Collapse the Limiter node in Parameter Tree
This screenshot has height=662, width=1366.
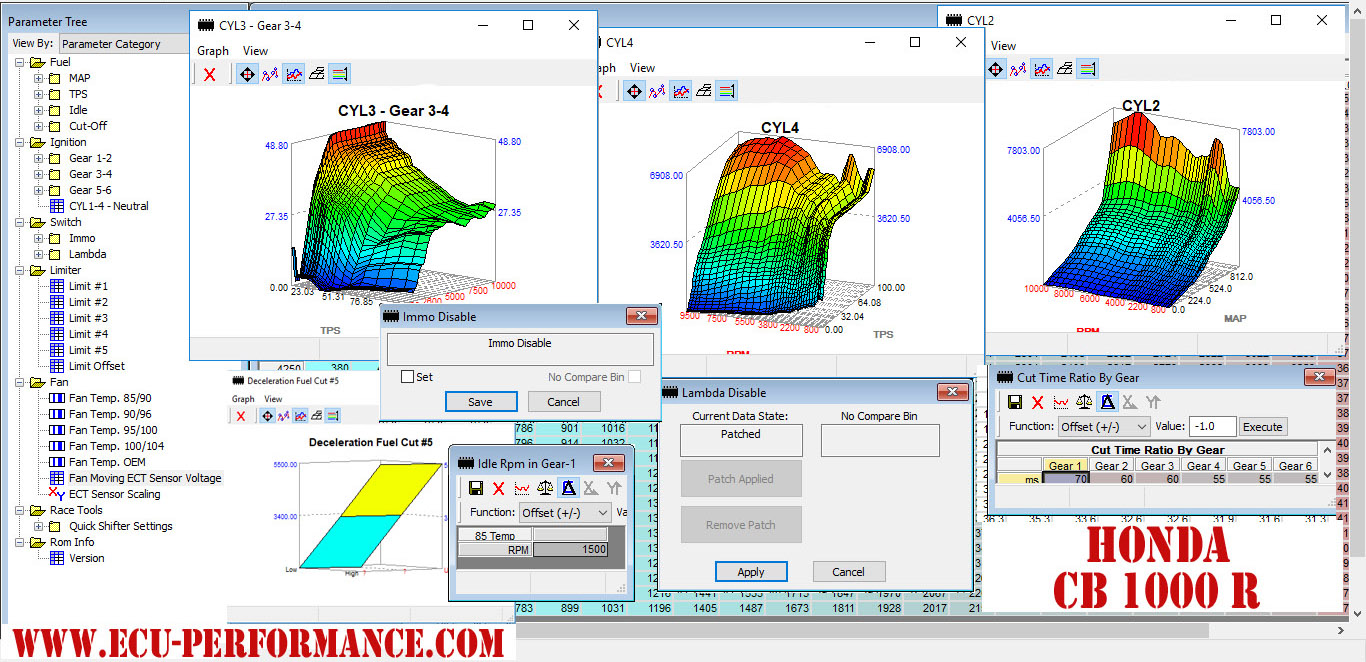tap(20, 270)
